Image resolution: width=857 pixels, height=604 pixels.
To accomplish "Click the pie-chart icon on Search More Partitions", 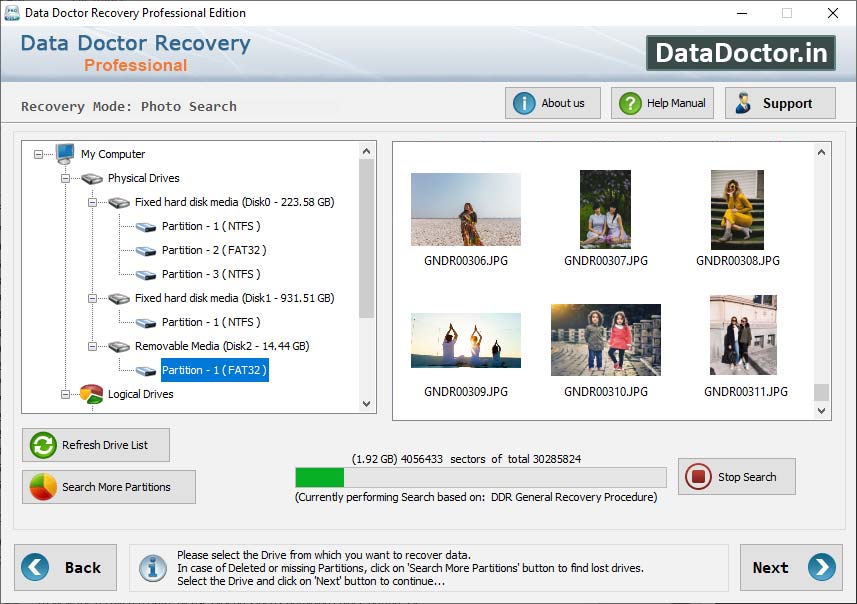I will (41, 486).
